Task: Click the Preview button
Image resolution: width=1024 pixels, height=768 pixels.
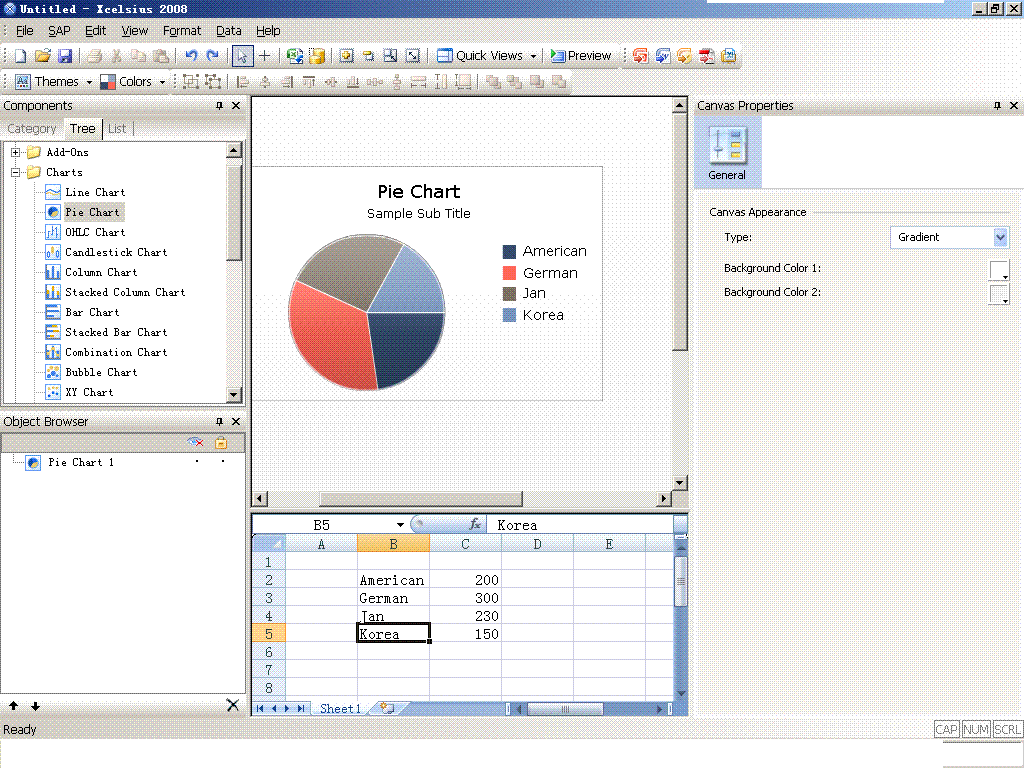Action: pos(581,56)
